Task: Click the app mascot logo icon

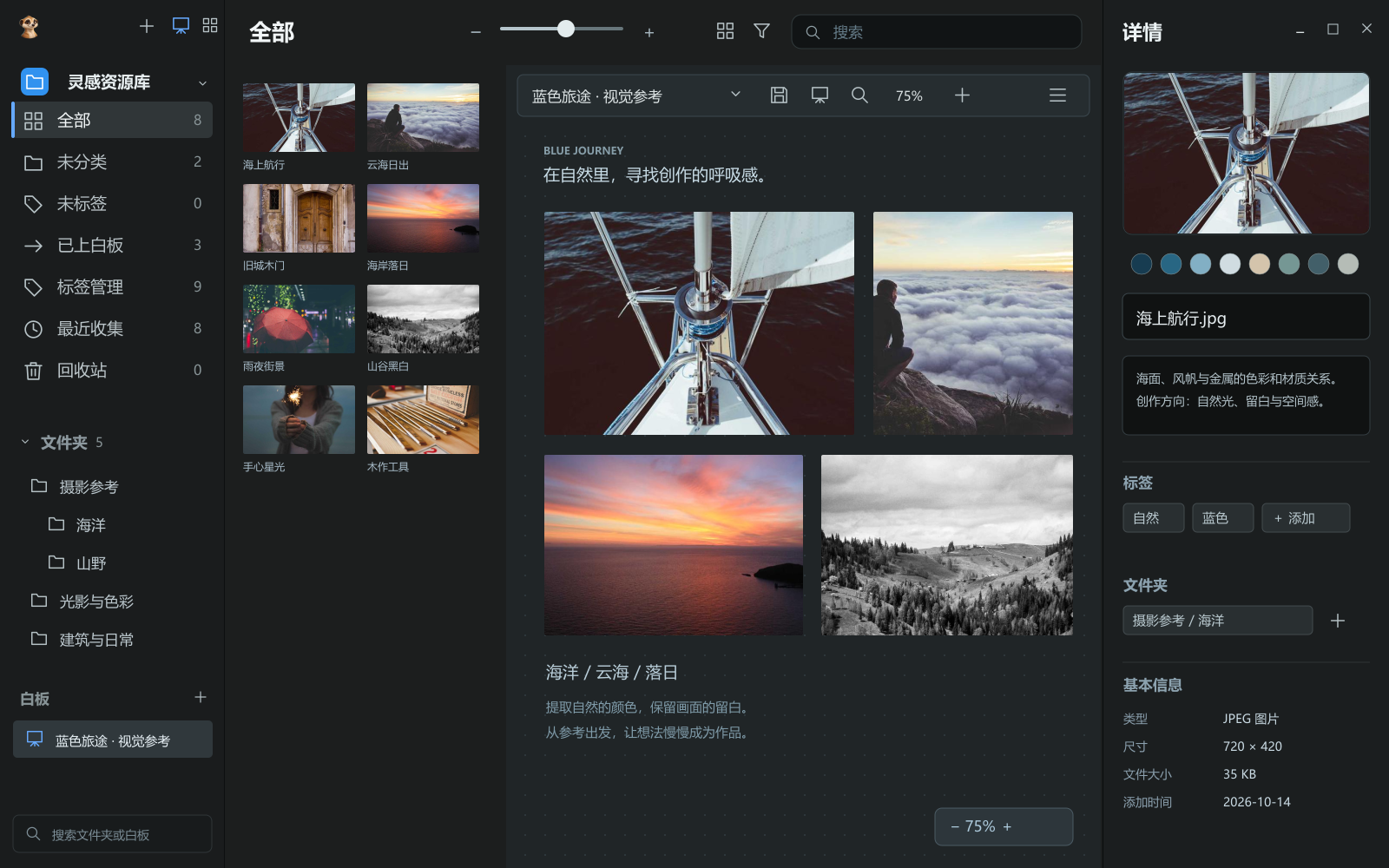Action: point(30,27)
